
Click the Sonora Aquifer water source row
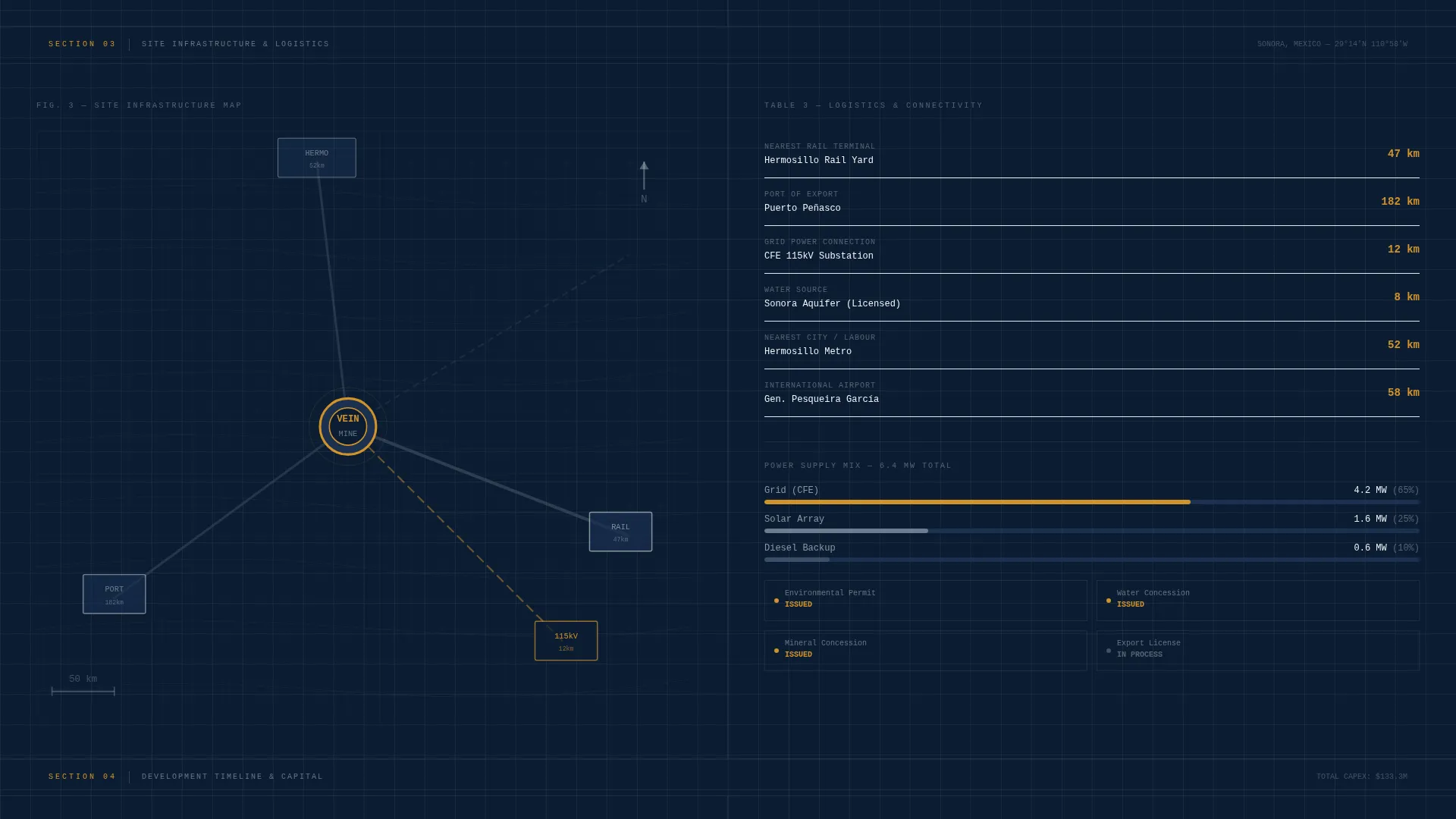(x=1092, y=297)
